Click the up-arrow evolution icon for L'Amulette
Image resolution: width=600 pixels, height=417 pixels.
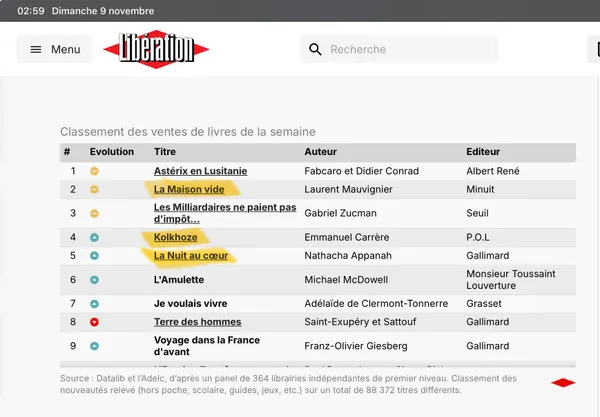point(94,280)
